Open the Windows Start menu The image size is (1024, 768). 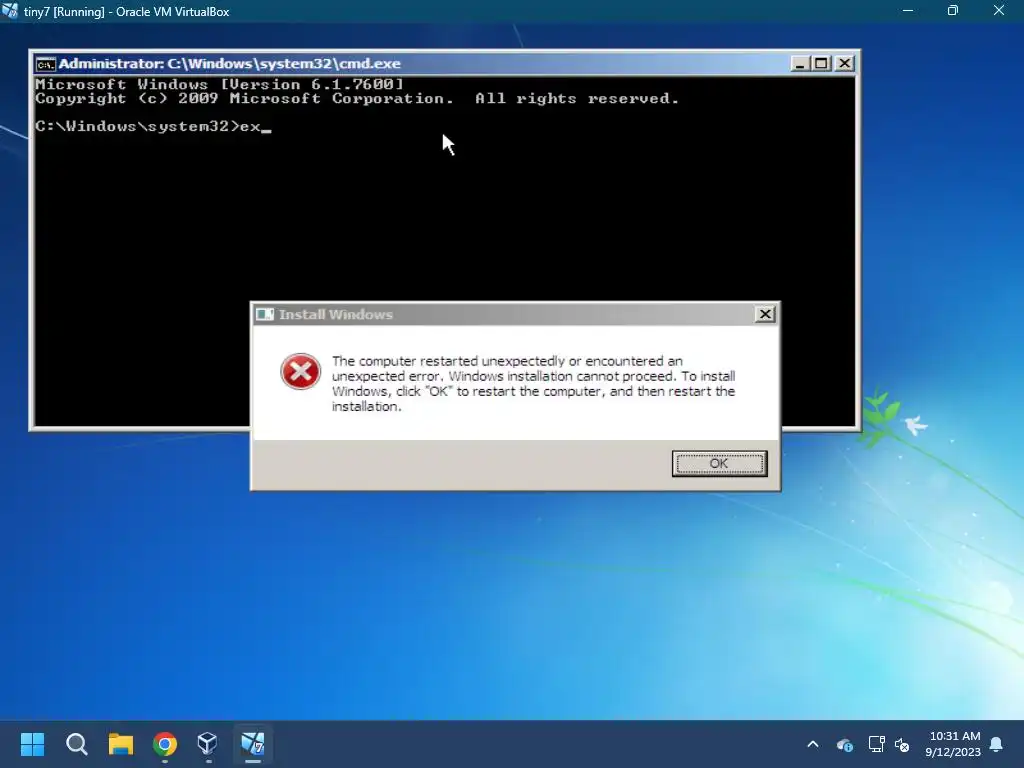click(32, 744)
